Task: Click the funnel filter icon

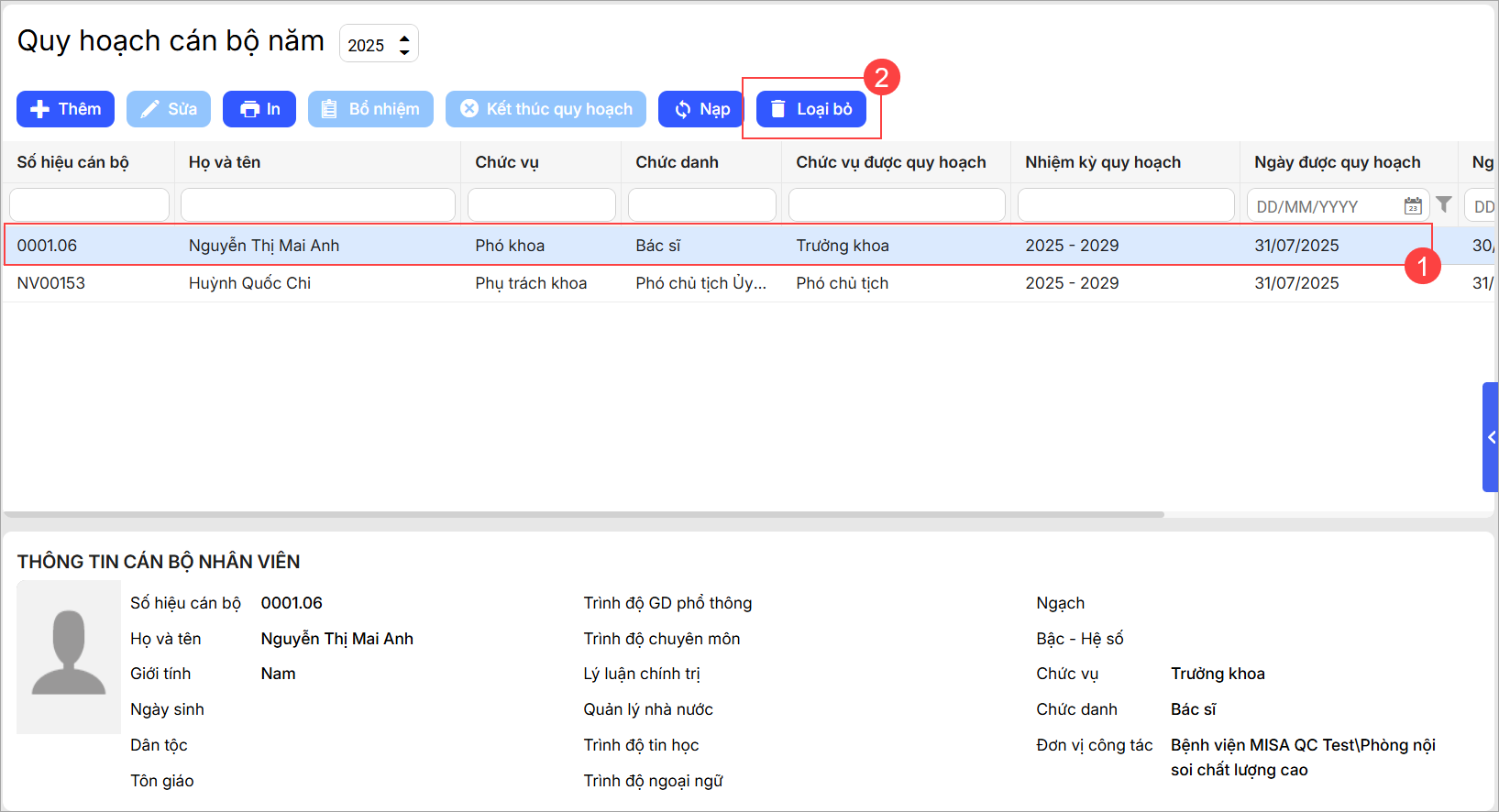Action: (1444, 205)
